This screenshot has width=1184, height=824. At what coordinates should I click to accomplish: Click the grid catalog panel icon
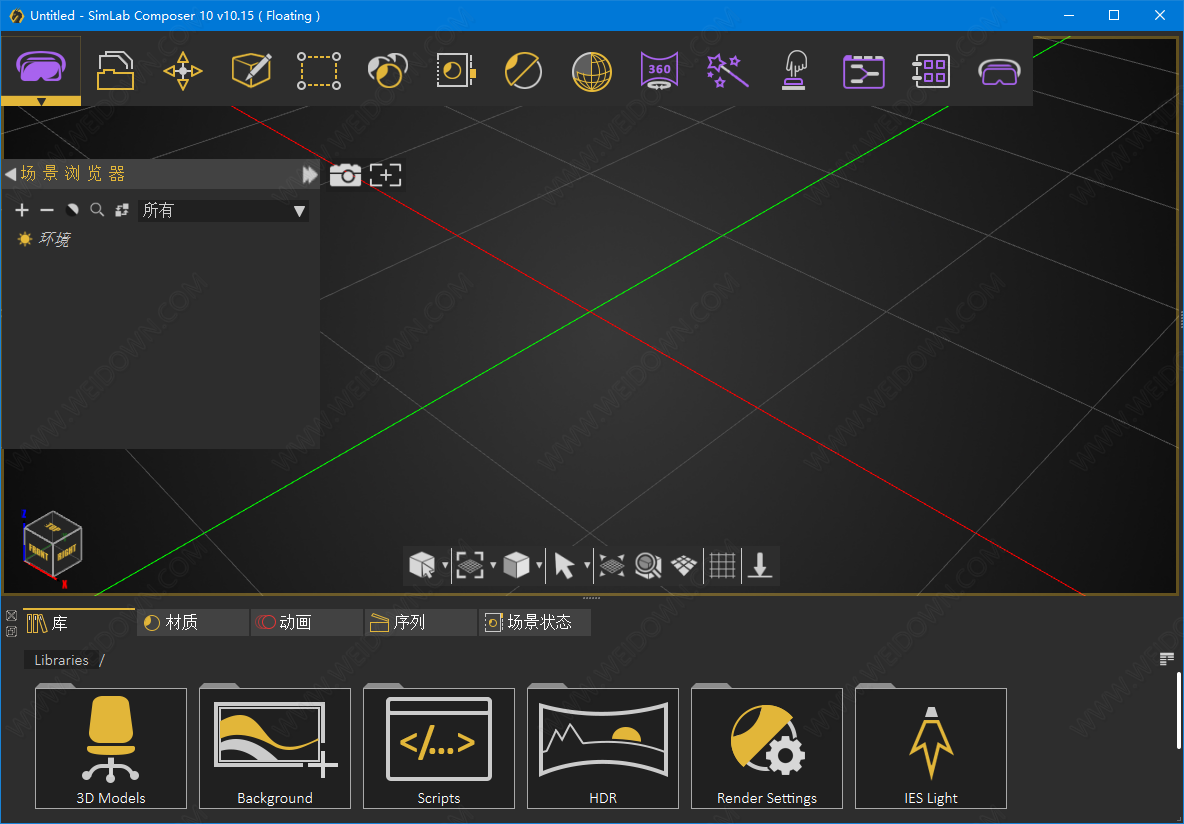(x=931, y=71)
